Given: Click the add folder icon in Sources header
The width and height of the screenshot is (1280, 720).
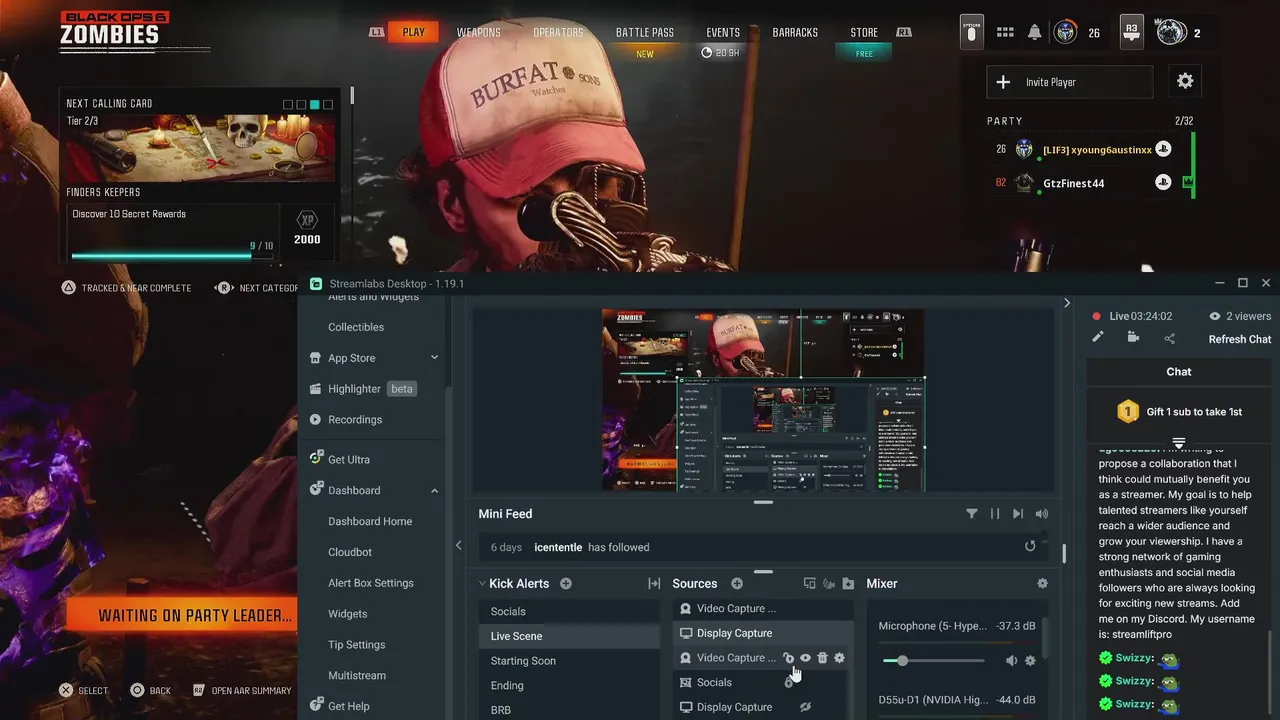Looking at the screenshot, I should [848, 584].
